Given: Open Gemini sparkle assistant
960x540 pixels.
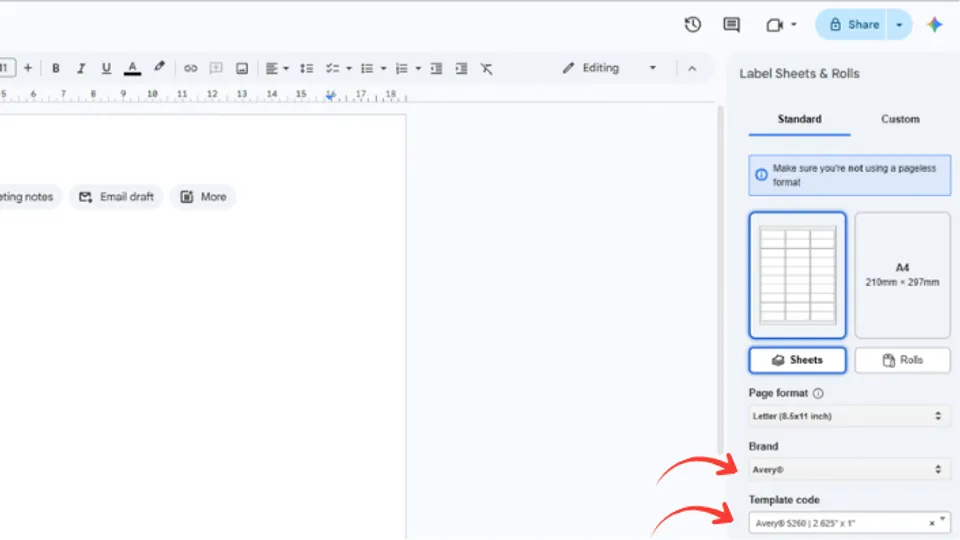Looking at the screenshot, I should pyautogui.click(x=934, y=24).
